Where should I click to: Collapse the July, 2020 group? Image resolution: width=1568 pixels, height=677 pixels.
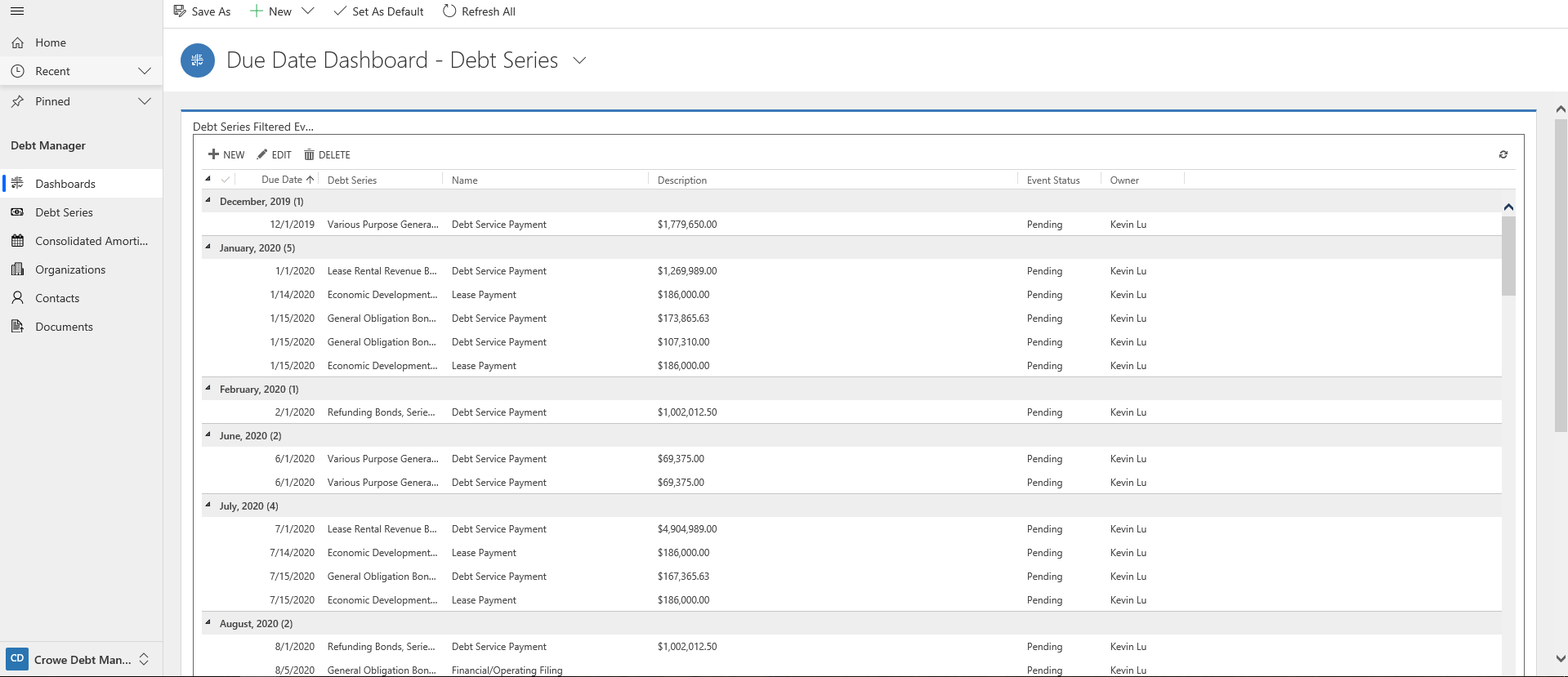[x=208, y=506]
